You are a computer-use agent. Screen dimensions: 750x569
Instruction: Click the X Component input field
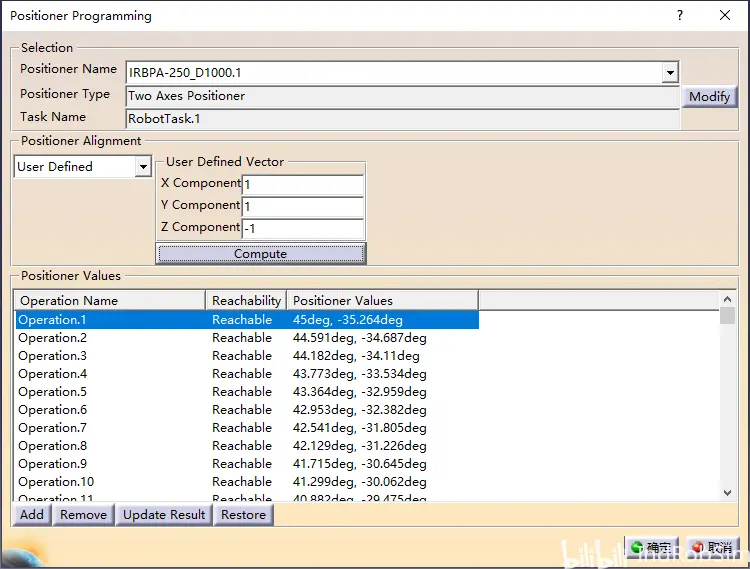[x=303, y=184]
